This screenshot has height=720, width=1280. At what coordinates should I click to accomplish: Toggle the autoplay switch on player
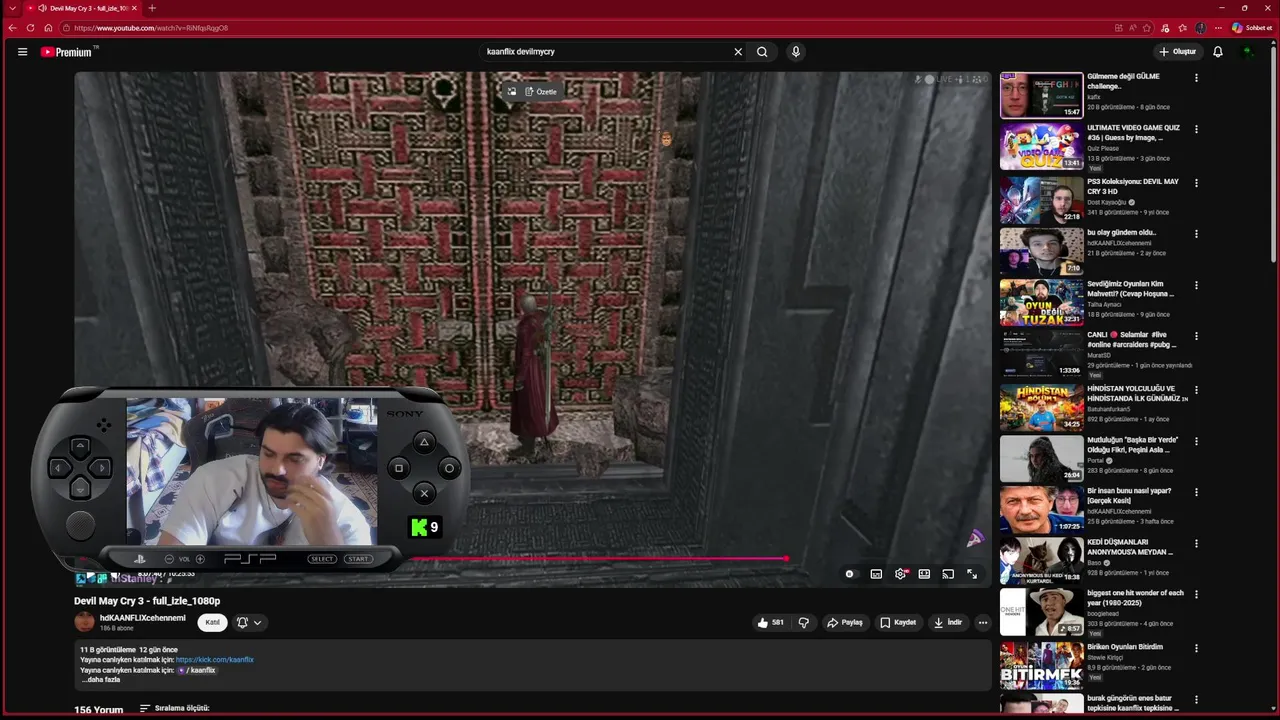click(850, 574)
